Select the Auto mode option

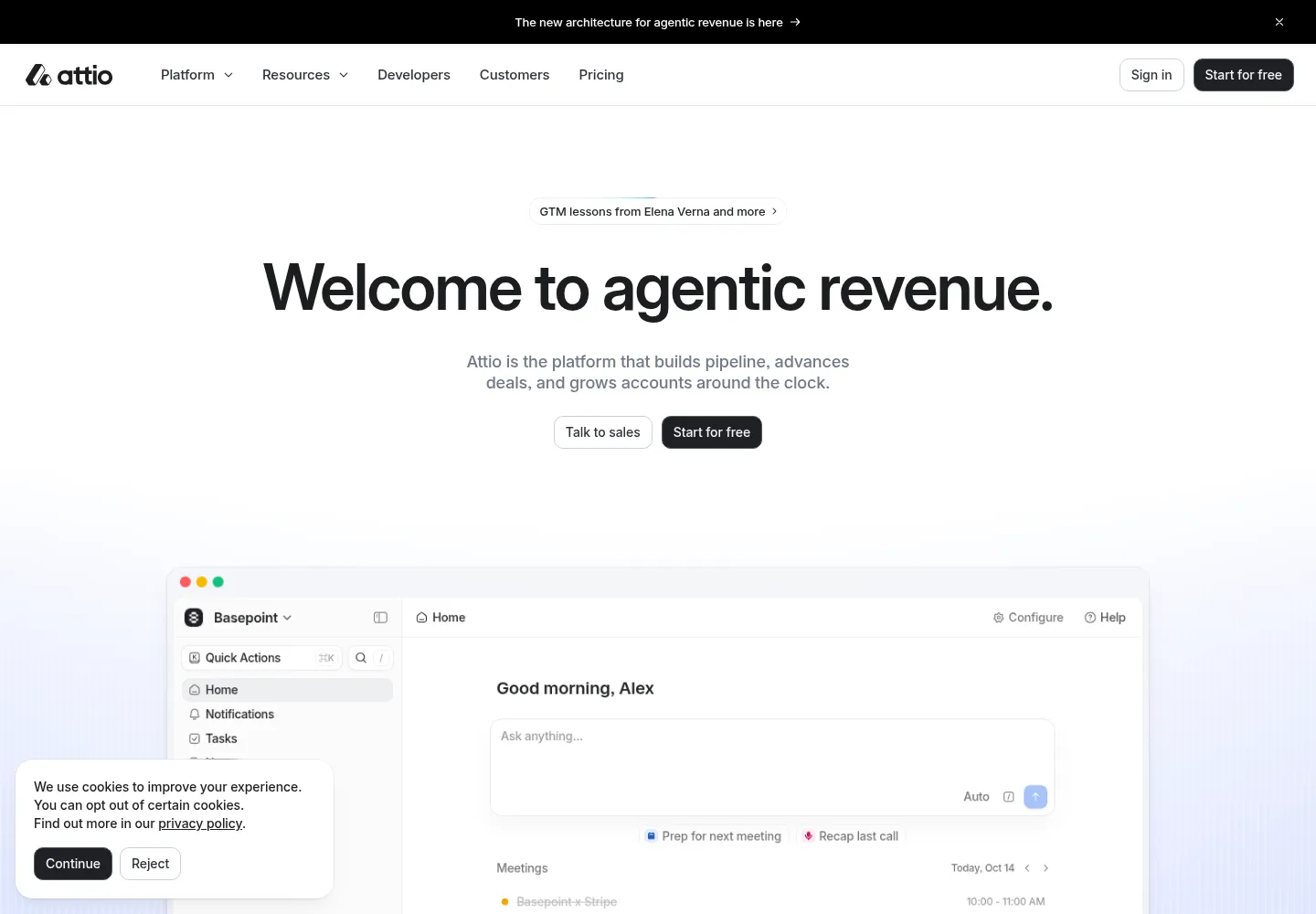[976, 797]
